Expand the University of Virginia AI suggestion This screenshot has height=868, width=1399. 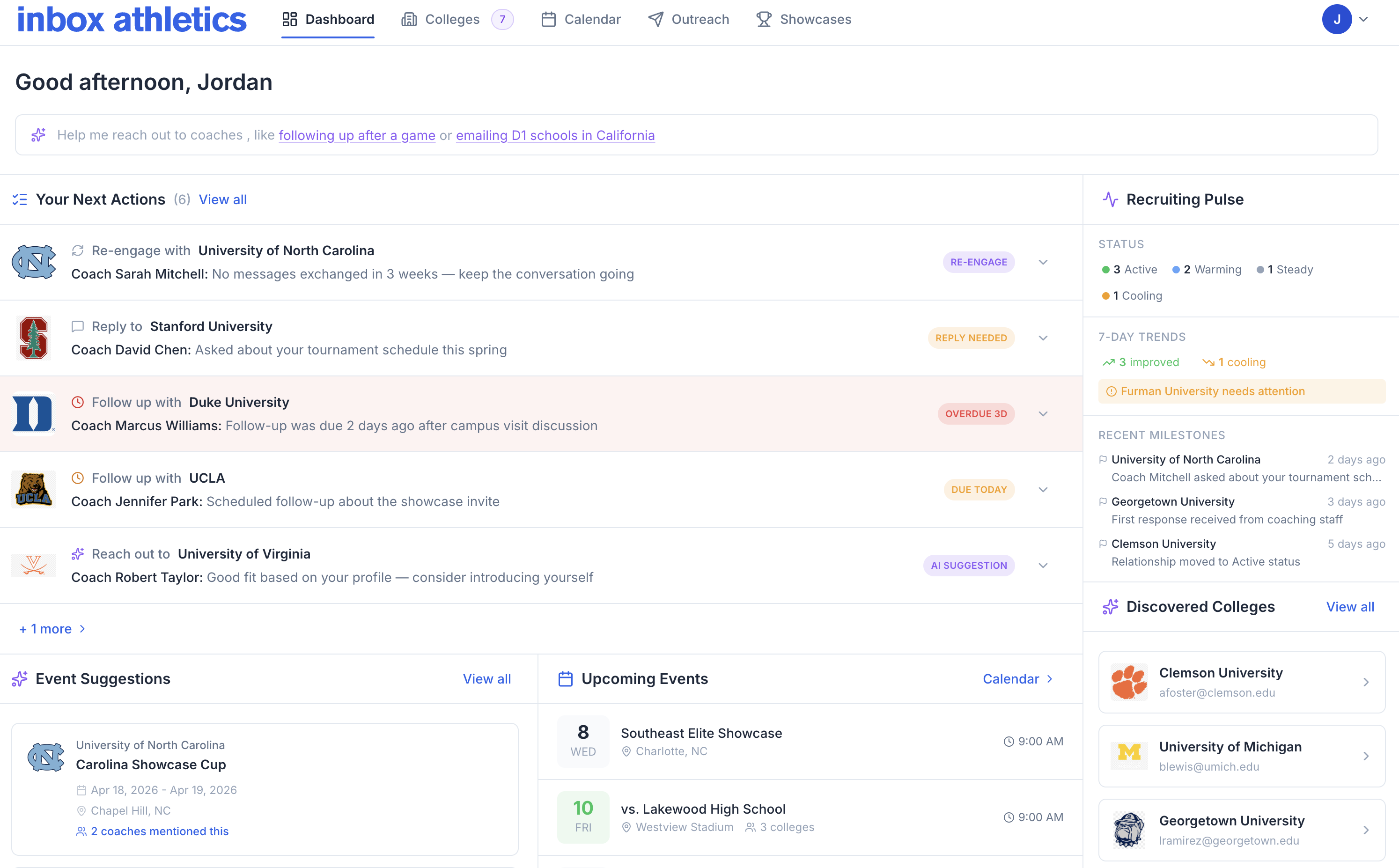(1043, 566)
